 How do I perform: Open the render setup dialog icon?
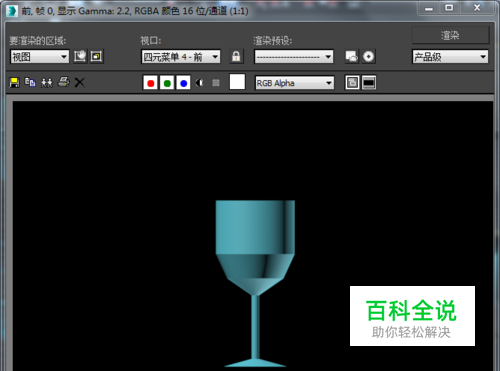point(352,56)
